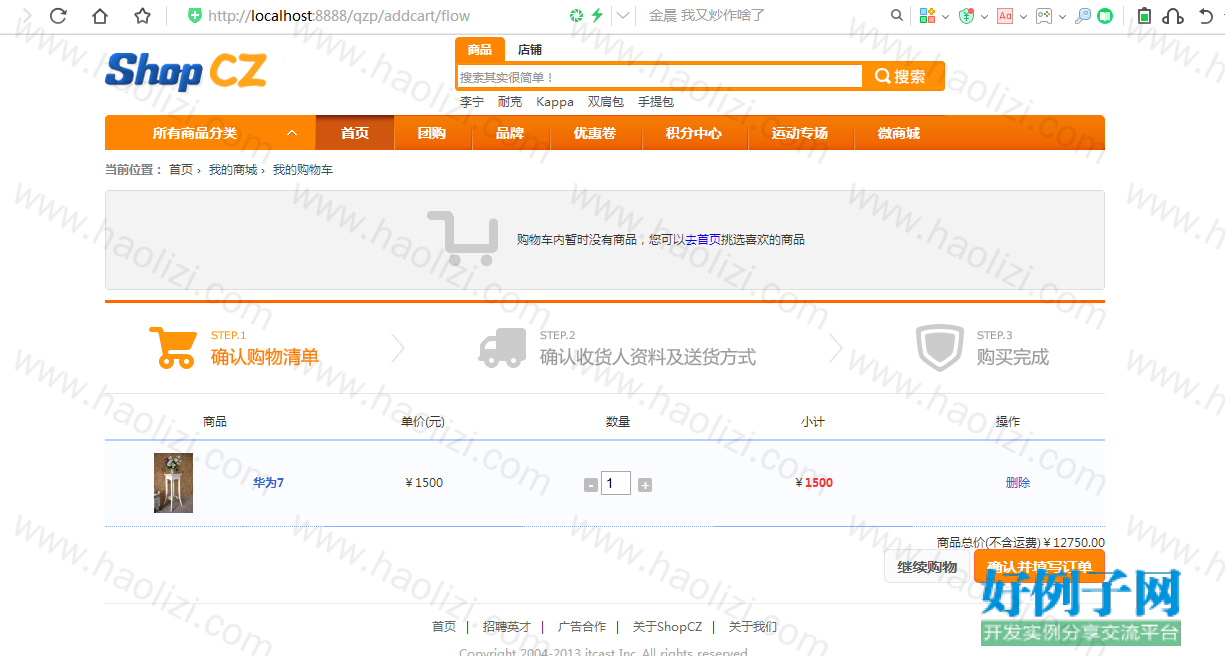The image size is (1225, 656).
Task: Click footer link 广告合作
Action: pos(582,627)
